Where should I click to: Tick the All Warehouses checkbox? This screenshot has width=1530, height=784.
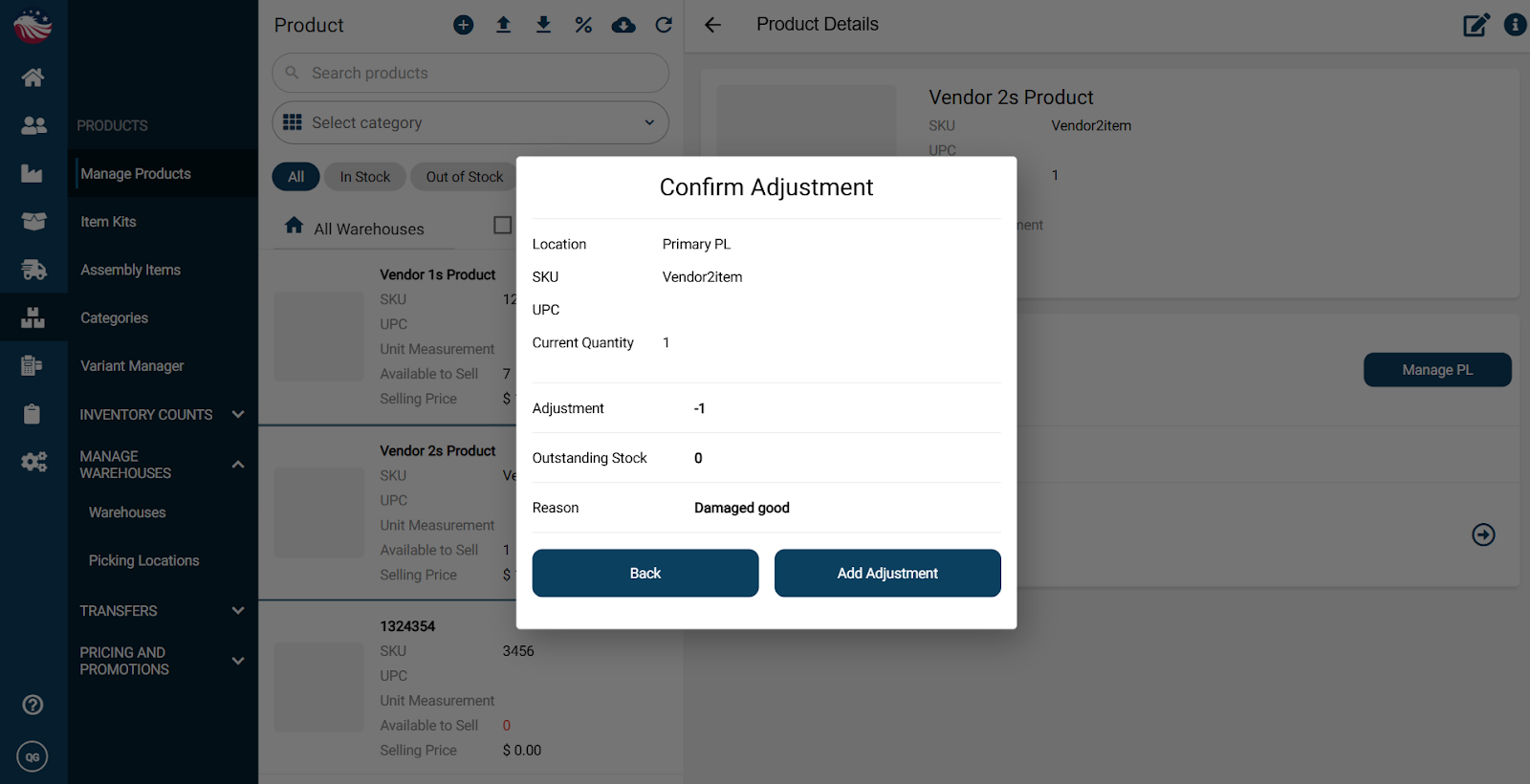pos(502,225)
